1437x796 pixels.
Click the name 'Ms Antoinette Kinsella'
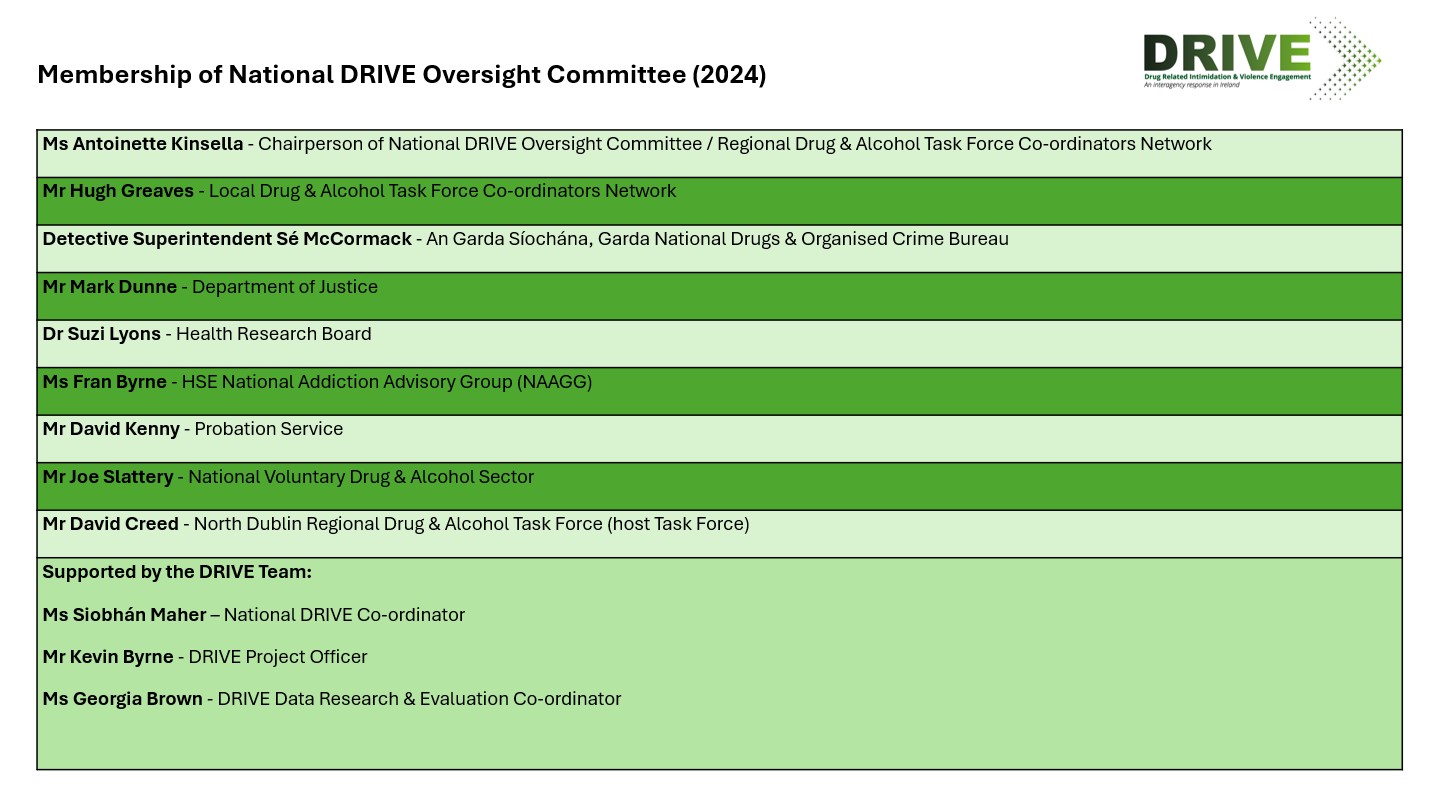click(x=143, y=144)
